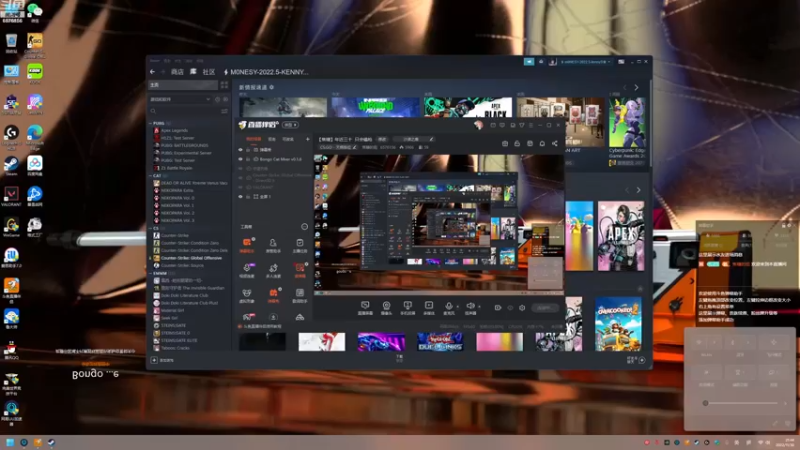Click the camera source button below preview
Screen dimensions: 800x450
point(386,307)
